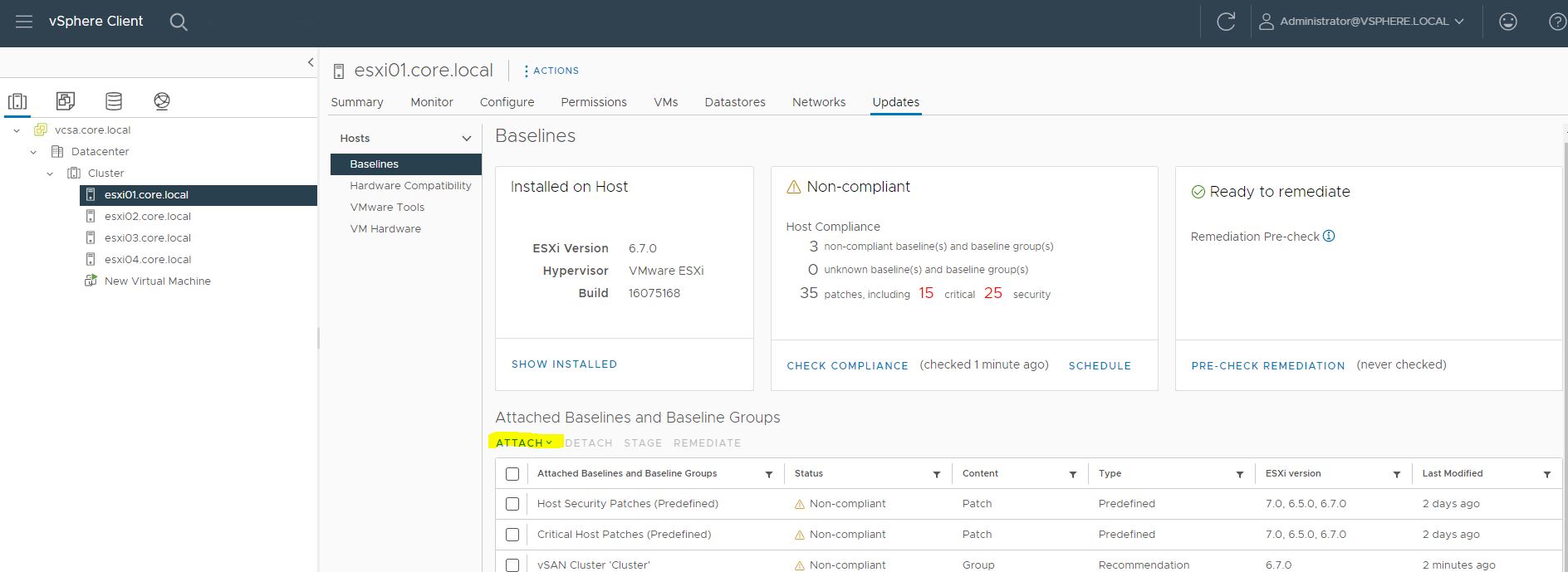Tick the select-all baselines header checkbox
The image size is (1568, 572).
(x=512, y=474)
